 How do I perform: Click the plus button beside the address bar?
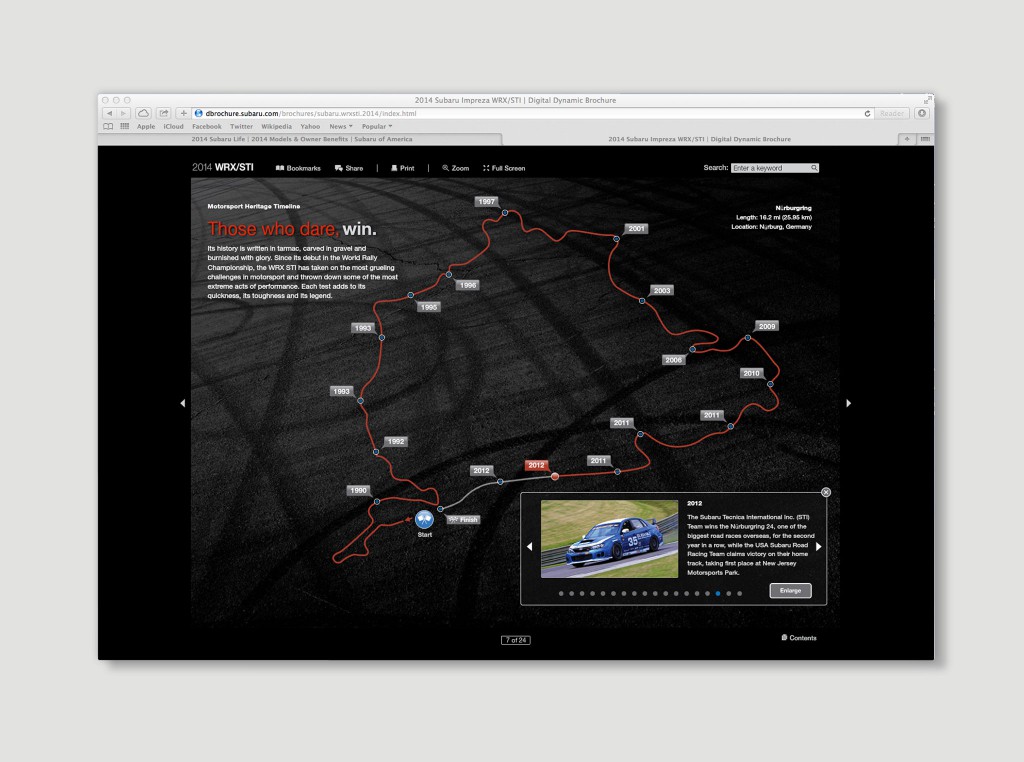point(184,113)
